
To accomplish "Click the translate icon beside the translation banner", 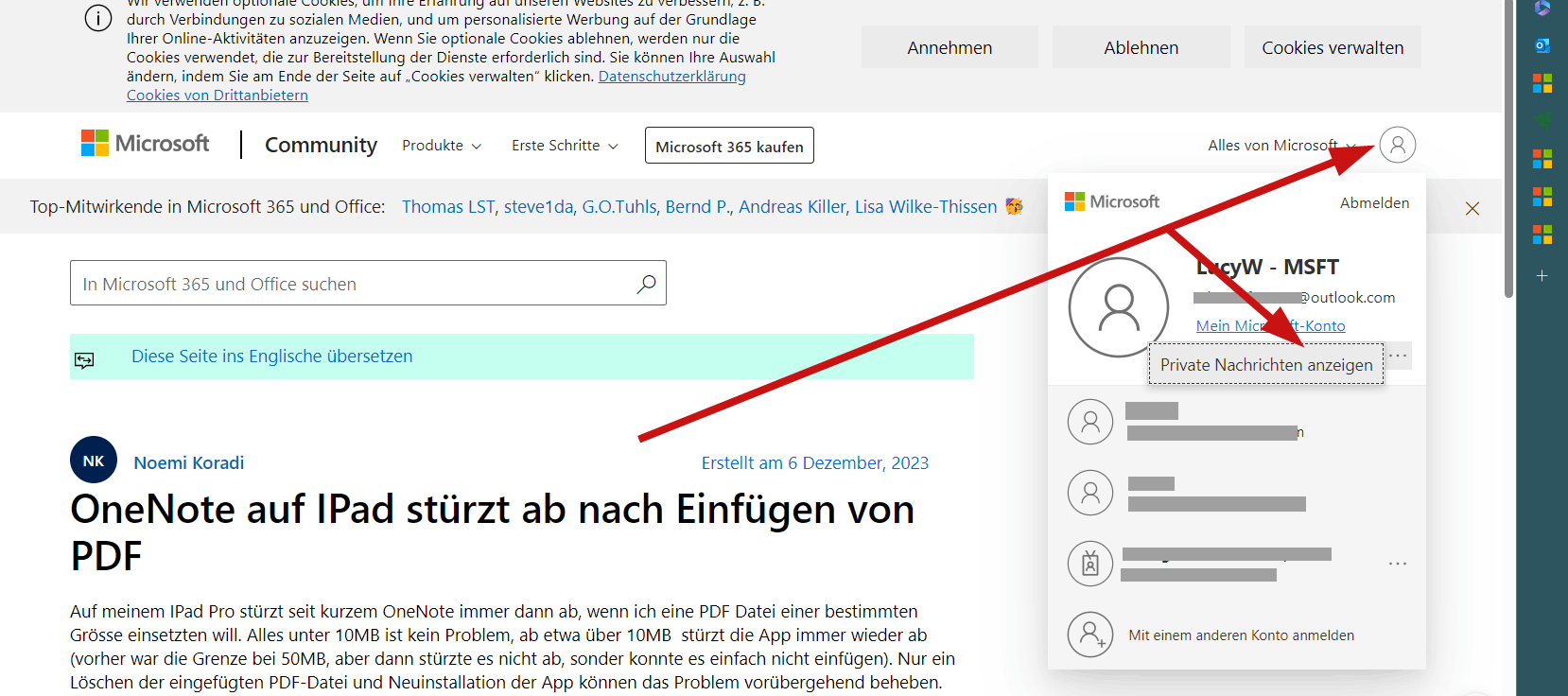I will click(x=84, y=359).
